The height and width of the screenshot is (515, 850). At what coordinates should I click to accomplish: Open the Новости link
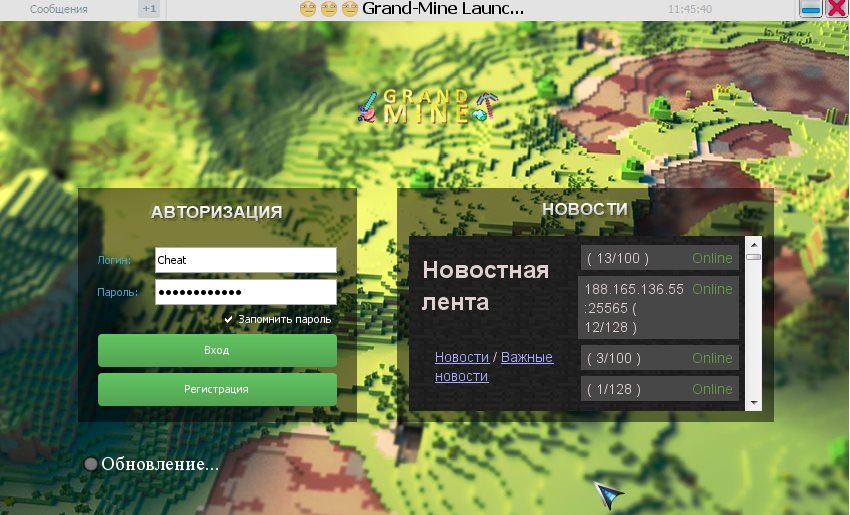[462, 357]
